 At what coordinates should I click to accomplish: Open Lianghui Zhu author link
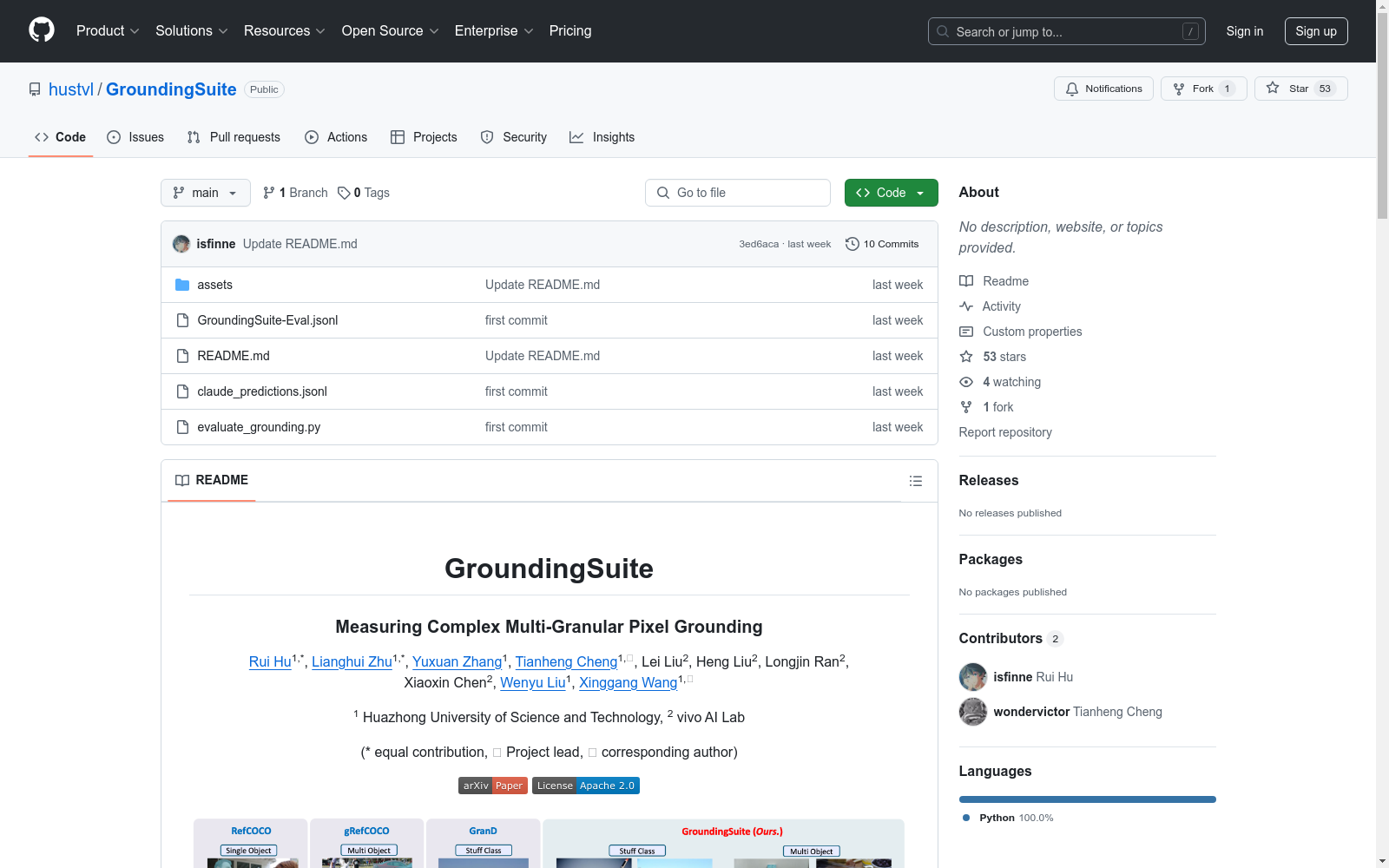(x=352, y=661)
